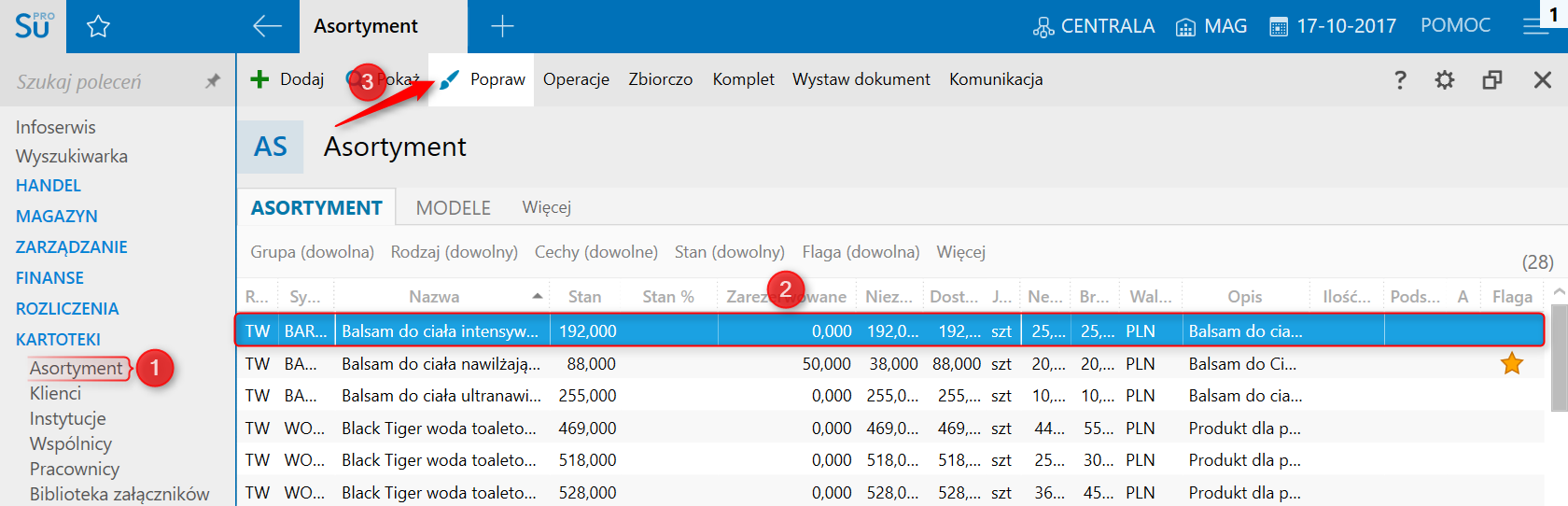Image resolution: width=1568 pixels, height=506 pixels.
Task: Select Pracownicy in sidebar
Action: coord(75,470)
